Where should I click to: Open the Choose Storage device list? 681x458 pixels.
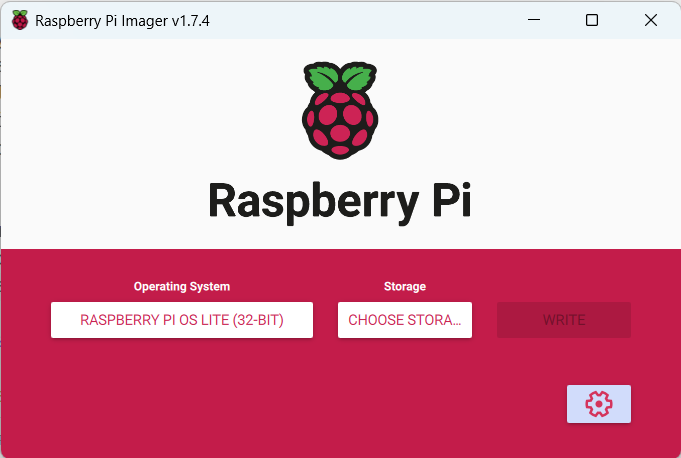(x=404, y=320)
